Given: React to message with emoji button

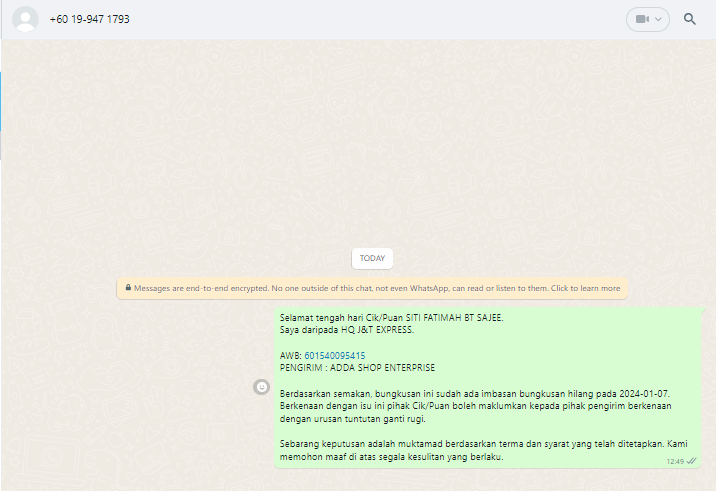Looking at the screenshot, I should pos(262,387).
